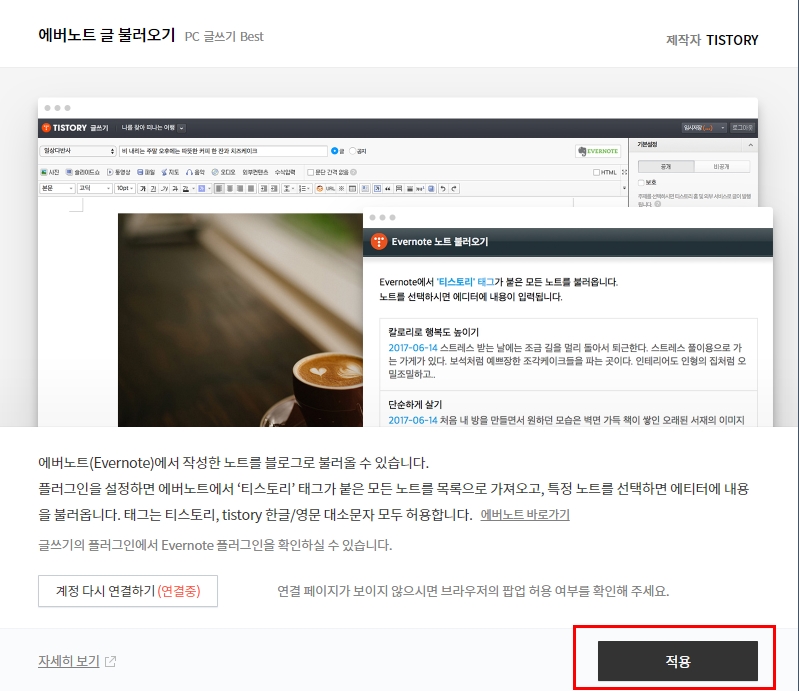Open the 일상다반사 category dropdown in preview

pos(78,151)
